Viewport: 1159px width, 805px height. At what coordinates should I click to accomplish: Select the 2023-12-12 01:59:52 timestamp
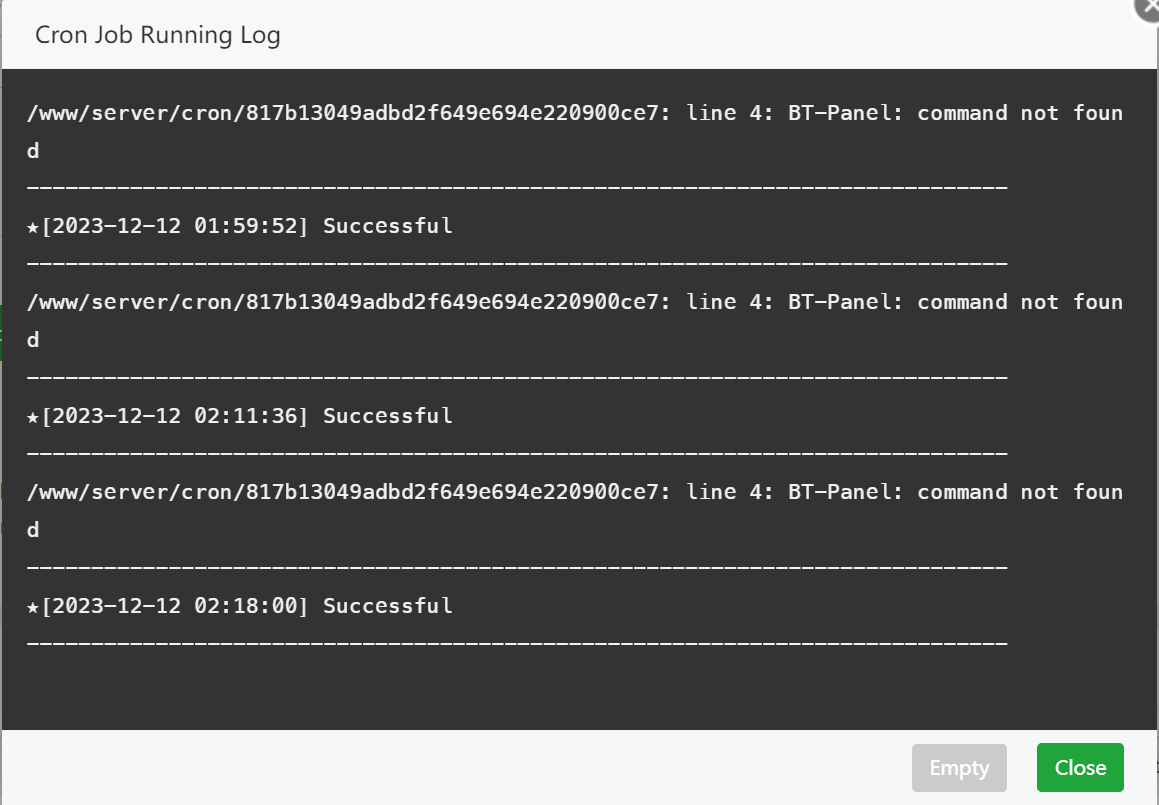click(x=175, y=226)
